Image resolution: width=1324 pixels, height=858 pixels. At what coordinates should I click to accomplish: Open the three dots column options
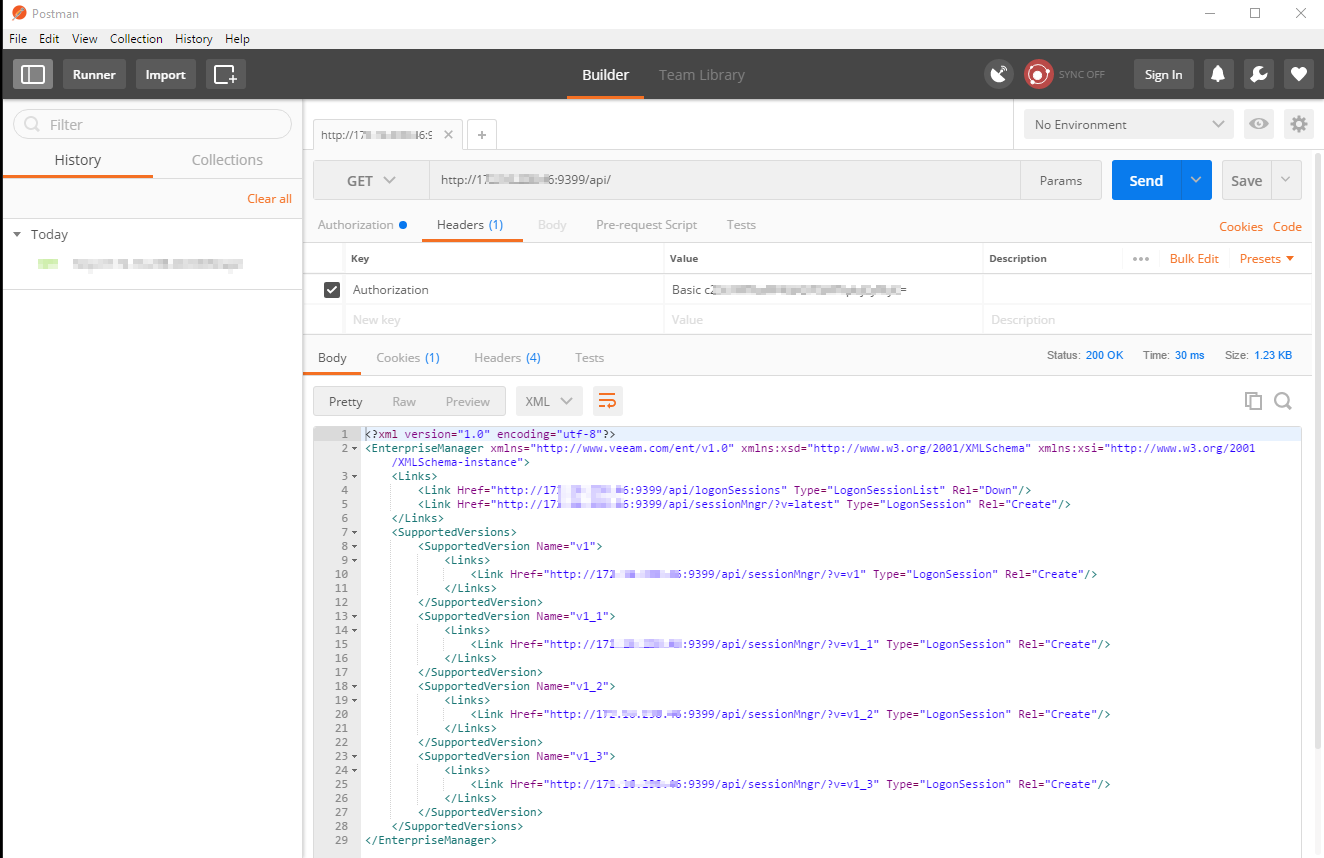click(x=1141, y=258)
